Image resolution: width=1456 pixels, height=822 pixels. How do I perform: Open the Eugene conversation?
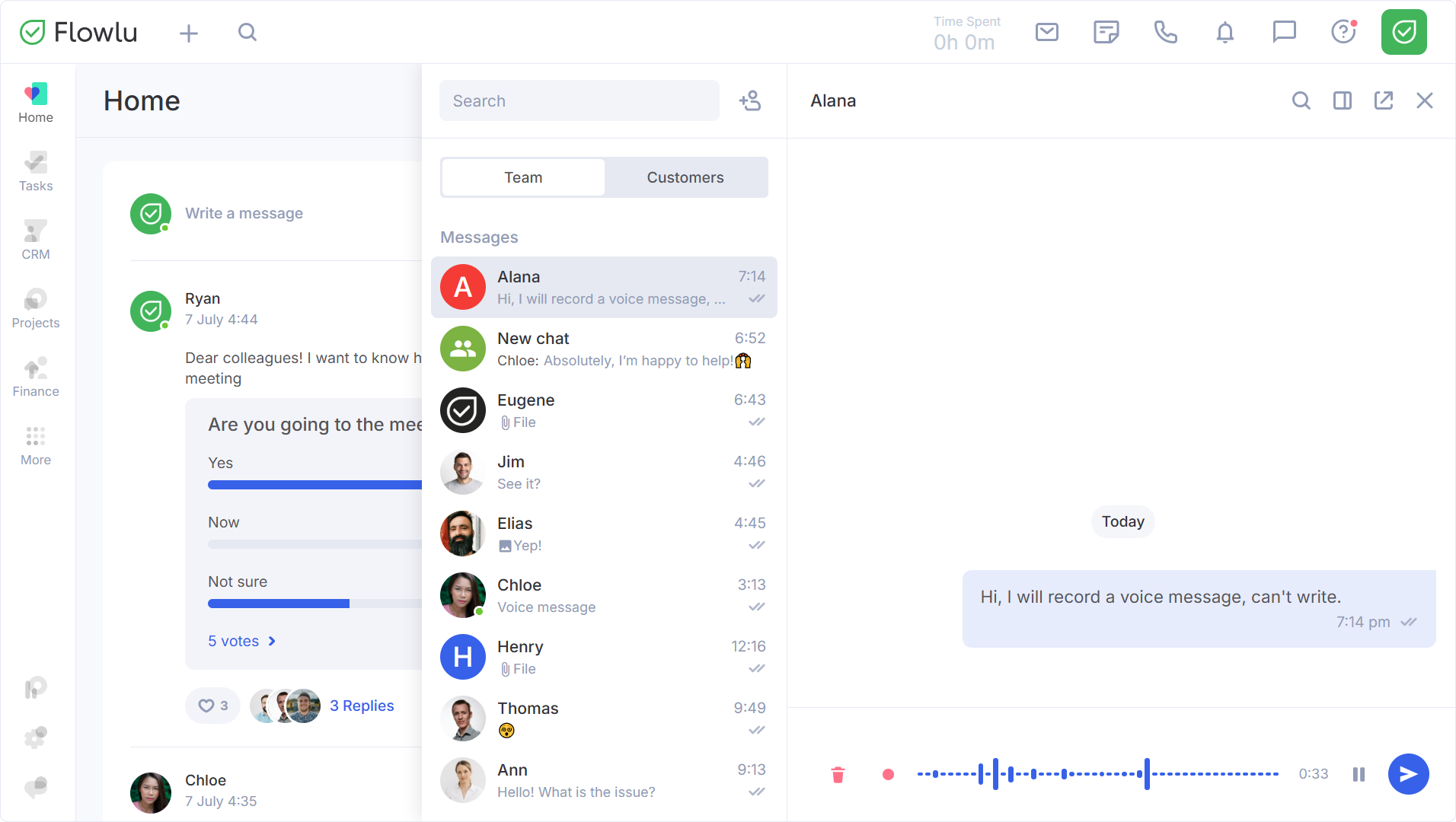[x=604, y=410]
